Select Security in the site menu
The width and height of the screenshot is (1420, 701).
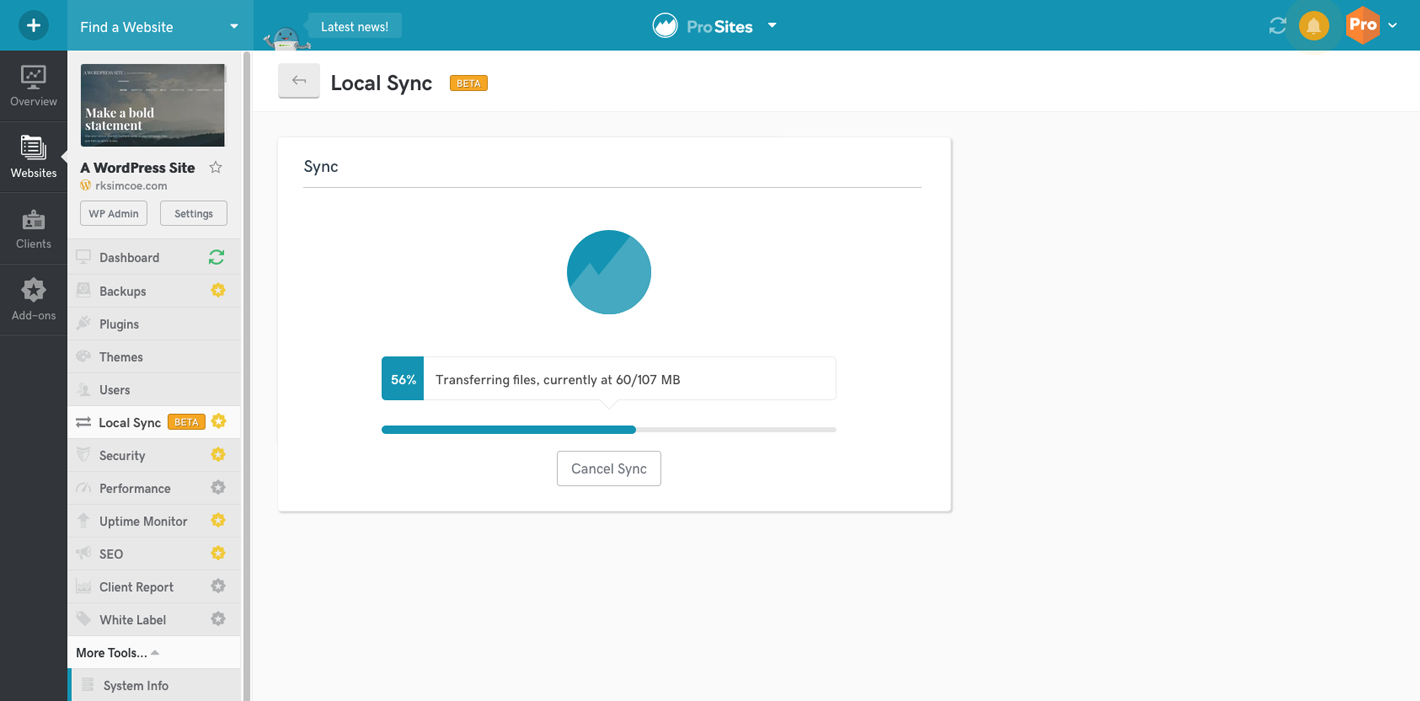[x=122, y=456]
